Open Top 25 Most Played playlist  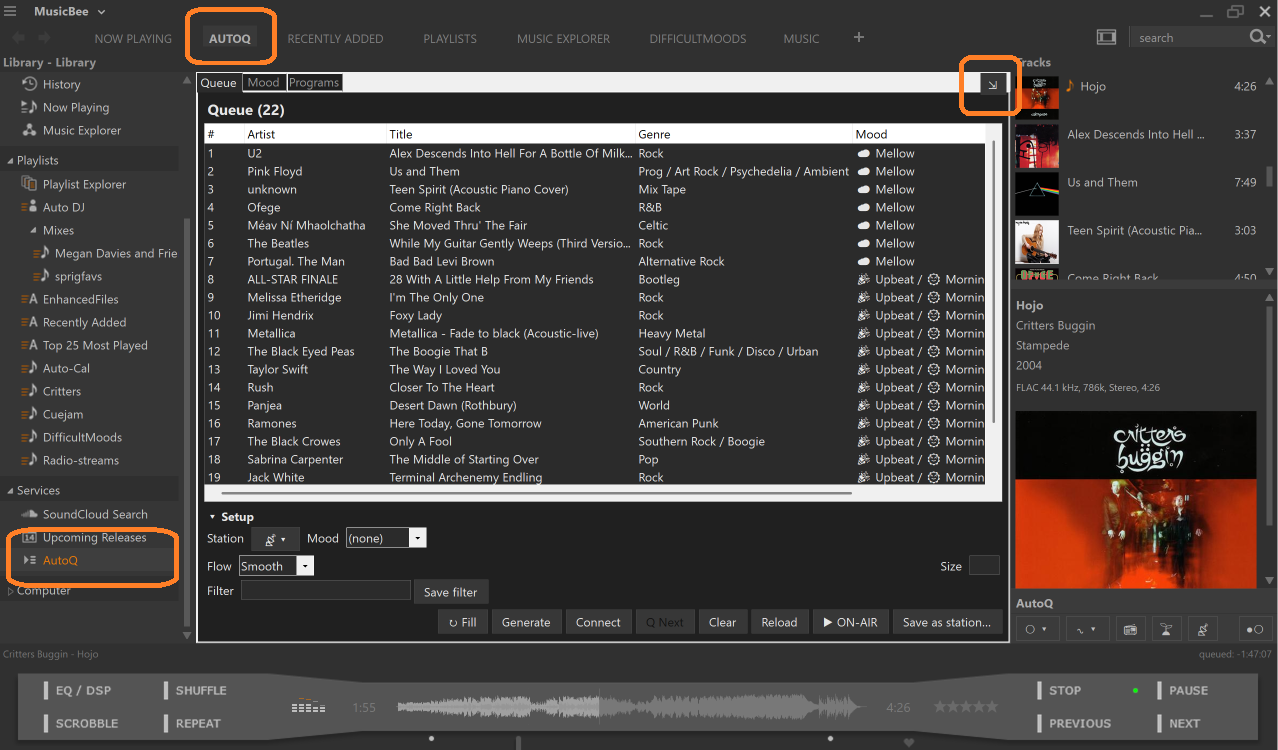coord(95,345)
